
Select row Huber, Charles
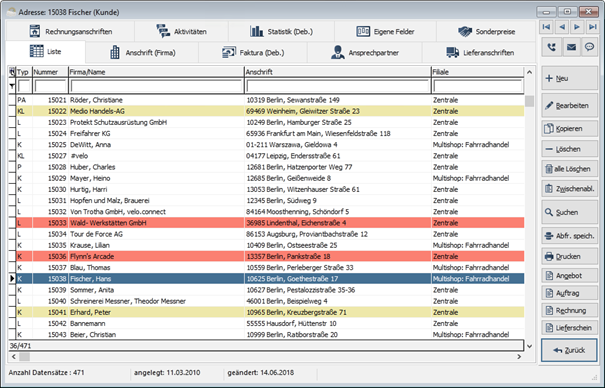coord(270,167)
